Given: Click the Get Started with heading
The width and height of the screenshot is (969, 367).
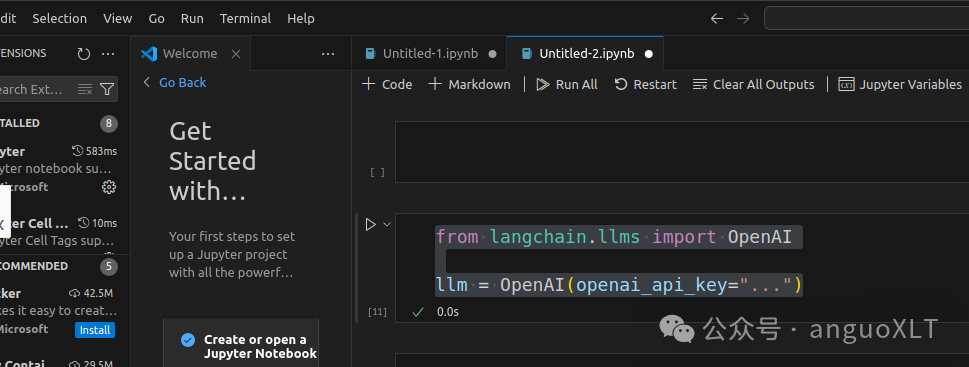Looking at the screenshot, I should pyautogui.click(x=212, y=161).
